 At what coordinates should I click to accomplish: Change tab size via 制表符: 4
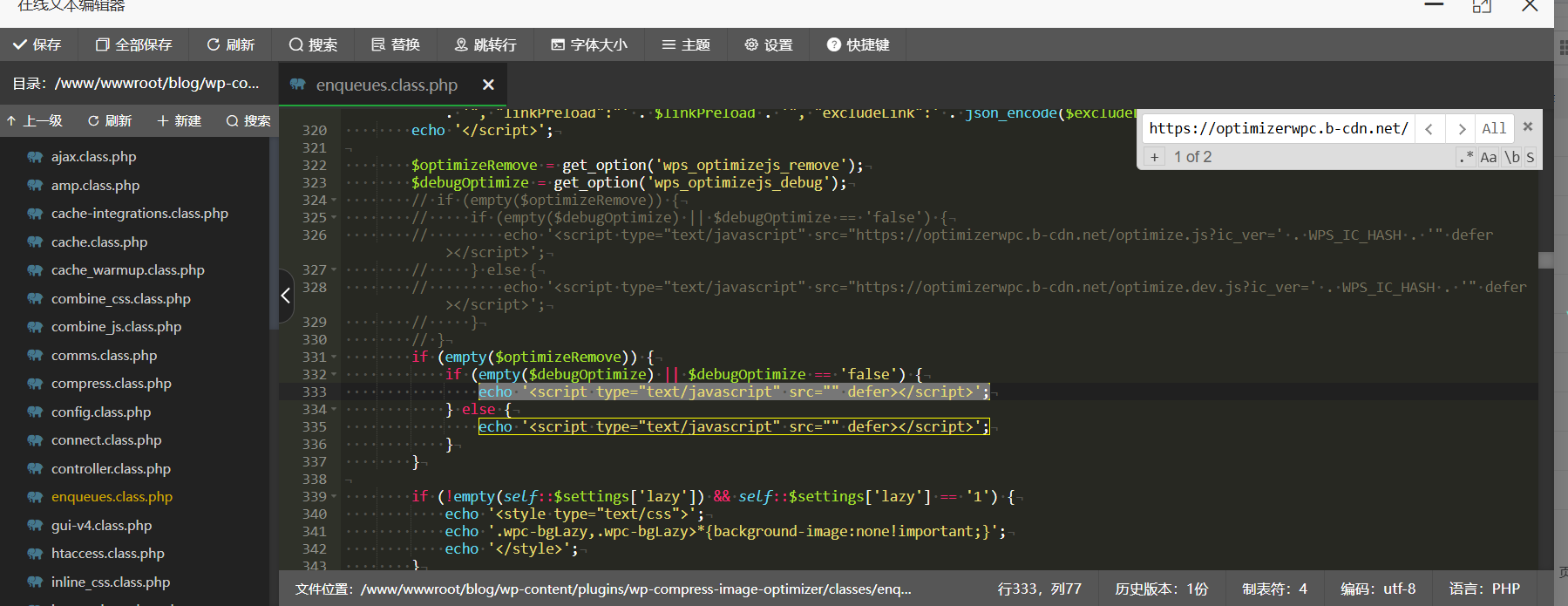(1274, 589)
